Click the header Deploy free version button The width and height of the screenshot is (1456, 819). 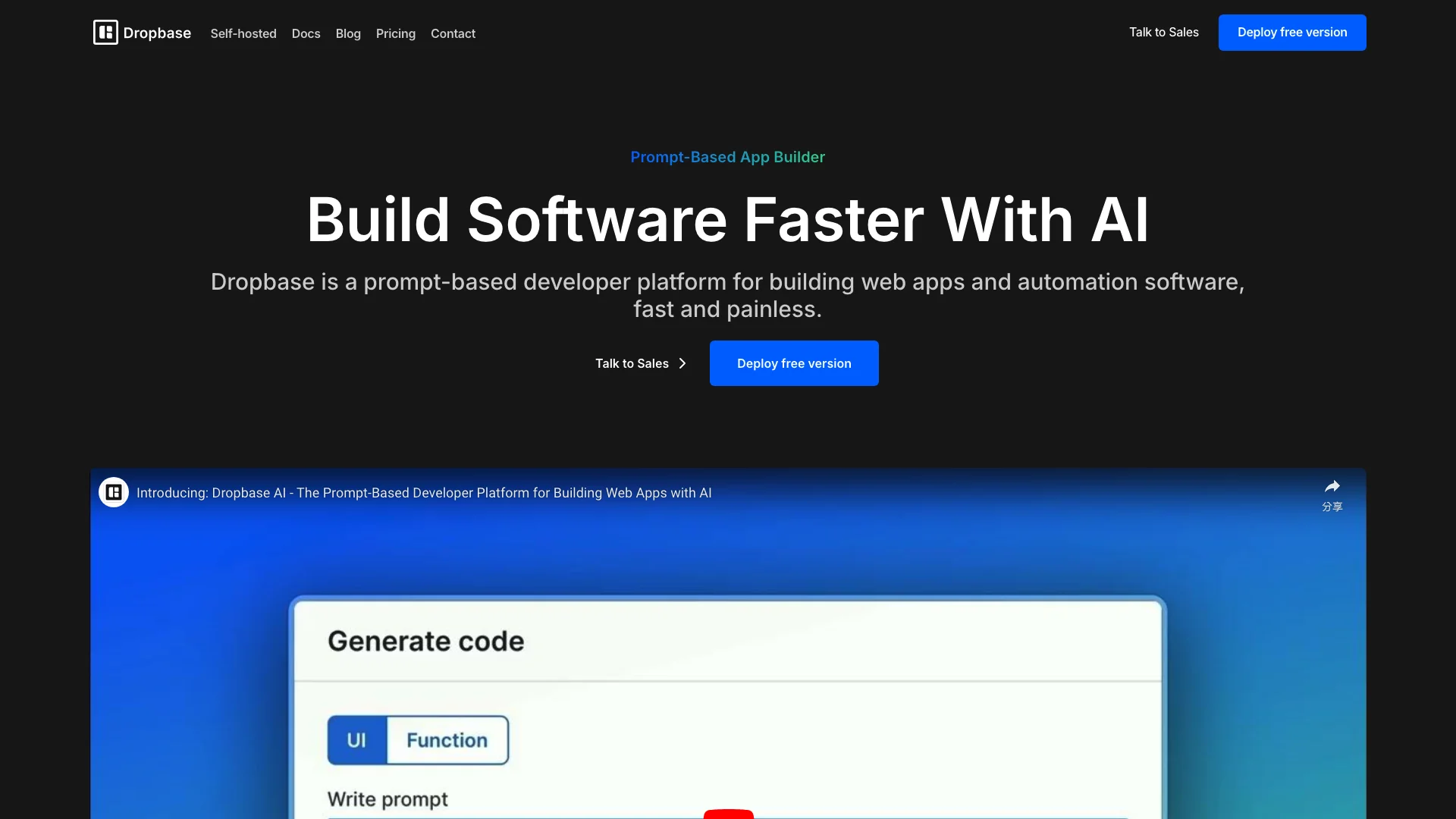[1292, 33]
